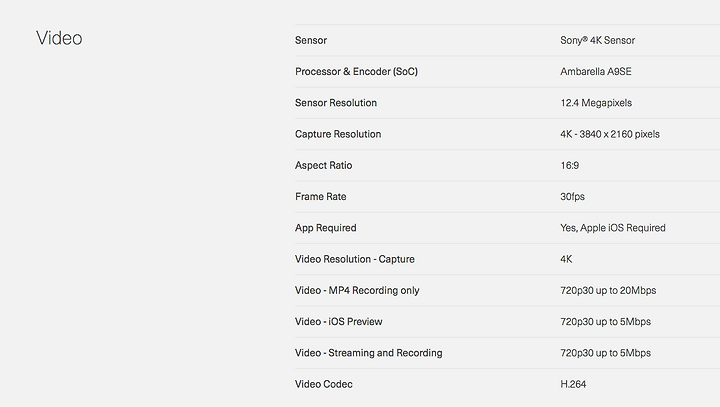Click Yes, Apple iOS Required text
This screenshot has height=407, width=720.
click(x=613, y=228)
